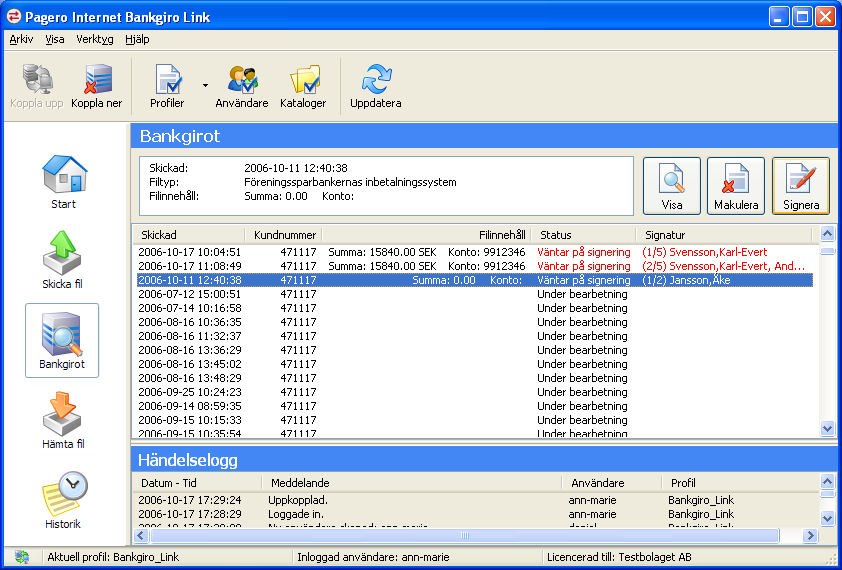
Task: Sort by Skicked column header
Action: coord(189,235)
